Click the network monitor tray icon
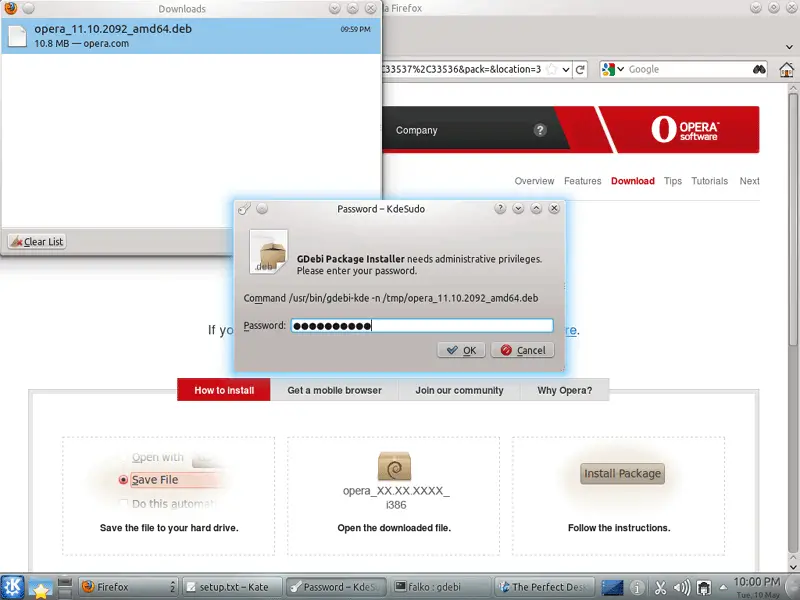The height and width of the screenshot is (600, 800). [612, 588]
